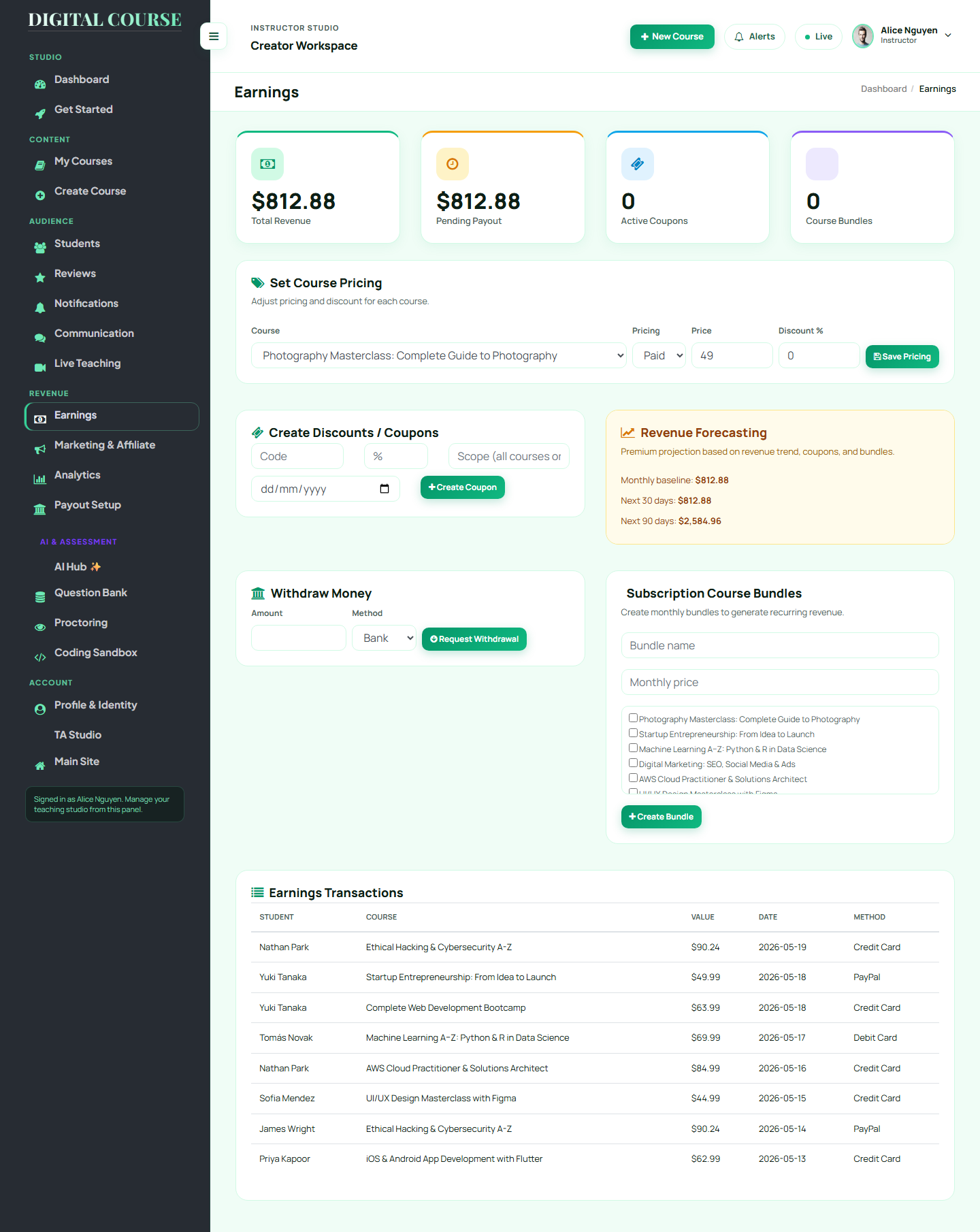Click the Proctoring eye icon in sidebar
Image resolution: width=980 pixels, height=1232 pixels.
click(40, 626)
